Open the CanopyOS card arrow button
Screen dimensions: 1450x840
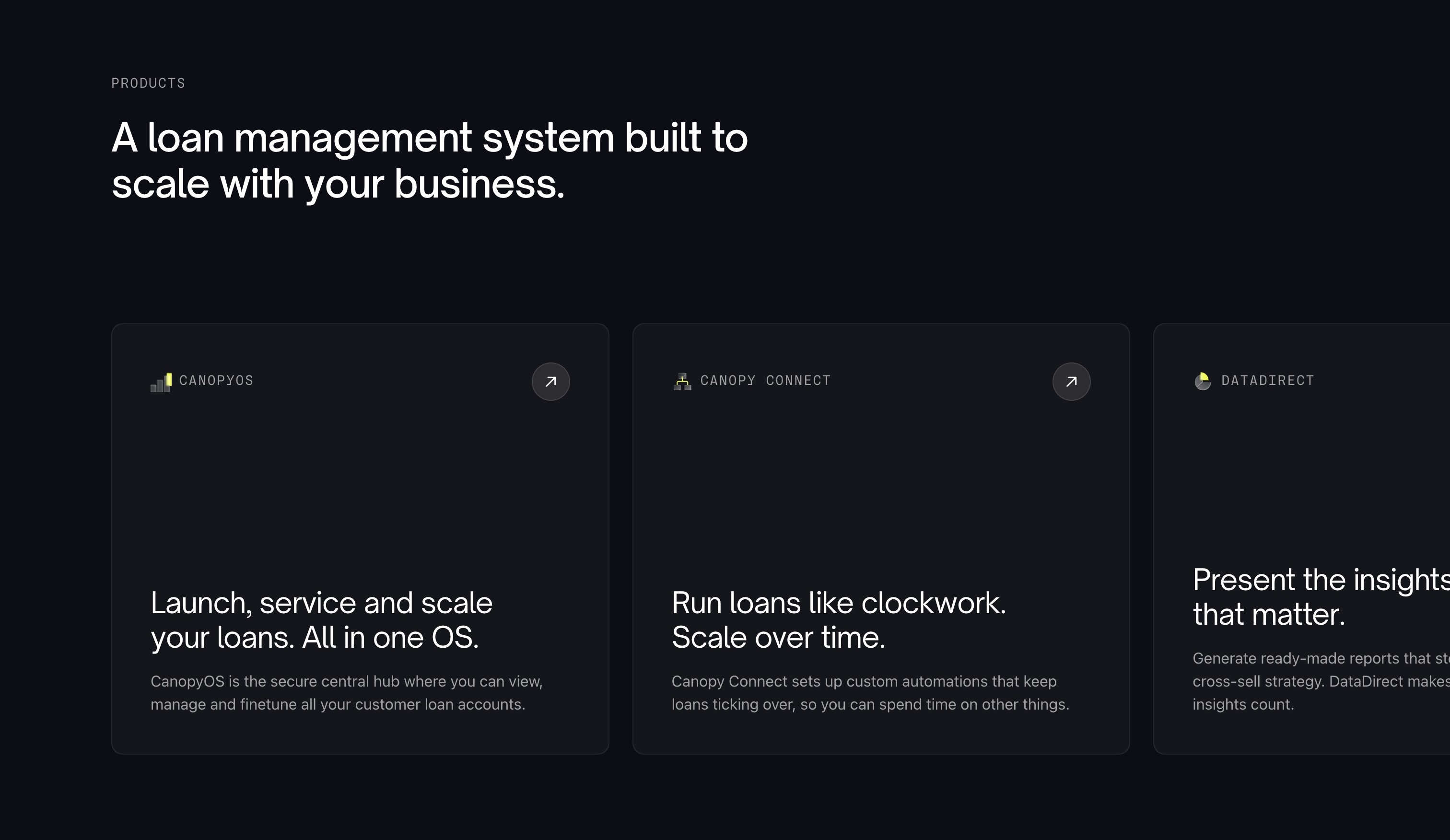(550, 382)
